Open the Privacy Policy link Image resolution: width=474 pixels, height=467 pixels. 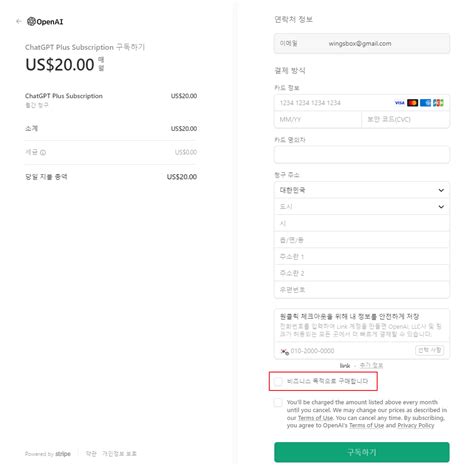[x=416, y=425]
